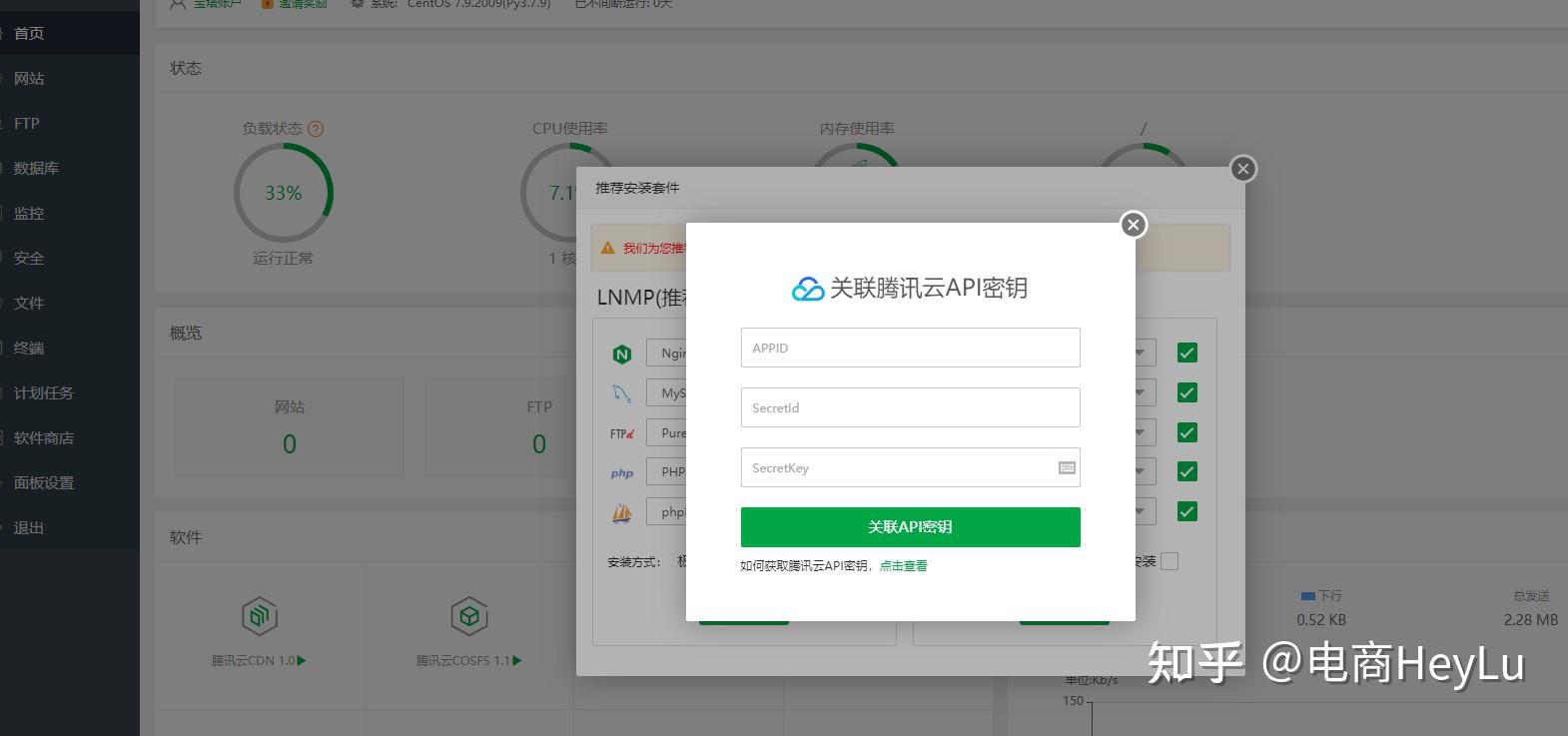Viewport: 1568px width, 736px height.
Task: Open the phpMyAdmin version dropdown
Action: pyautogui.click(x=666, y=511)
